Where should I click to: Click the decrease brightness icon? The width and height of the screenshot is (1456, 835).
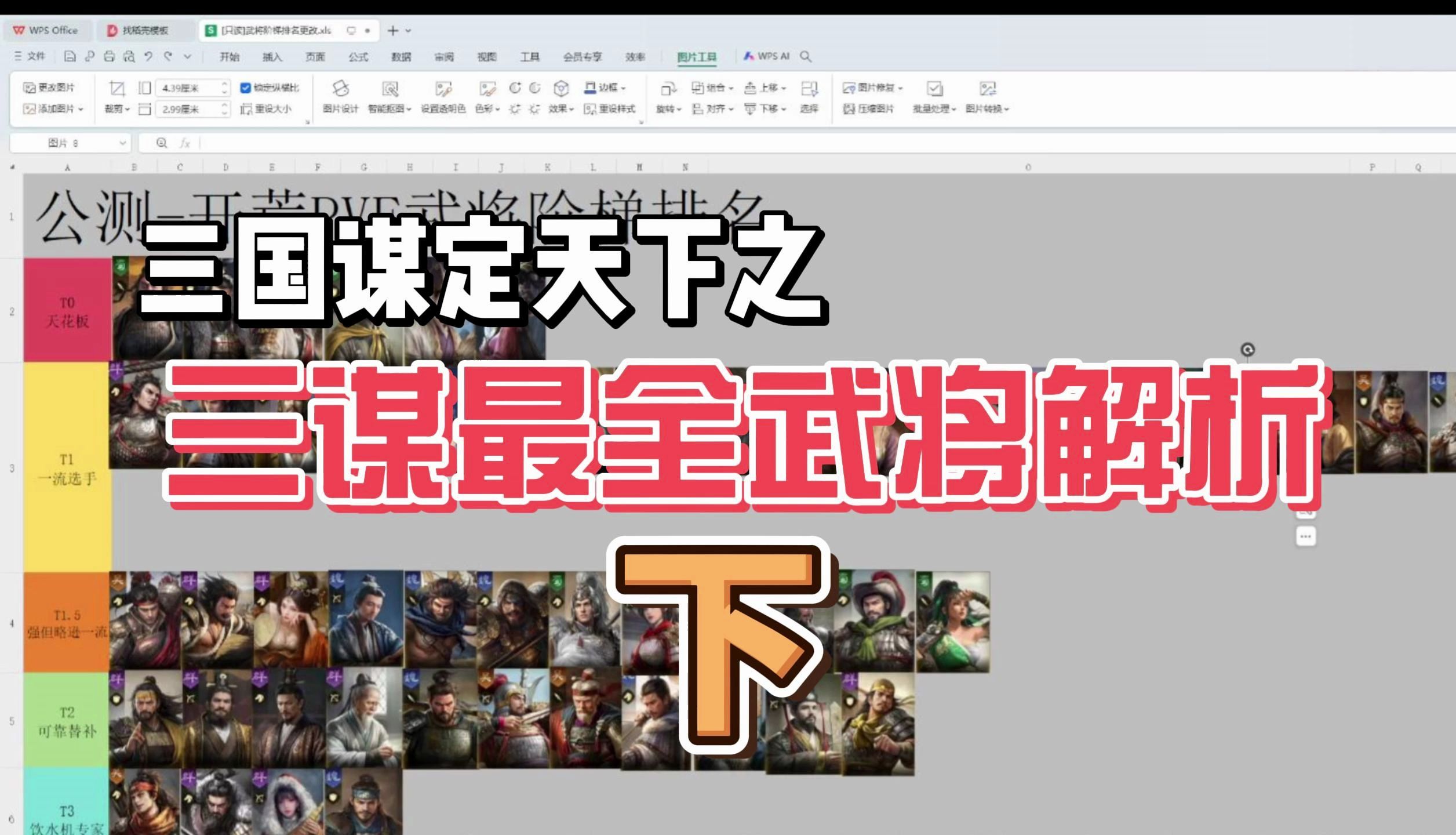pyautogui.click(x=534, y=108)
